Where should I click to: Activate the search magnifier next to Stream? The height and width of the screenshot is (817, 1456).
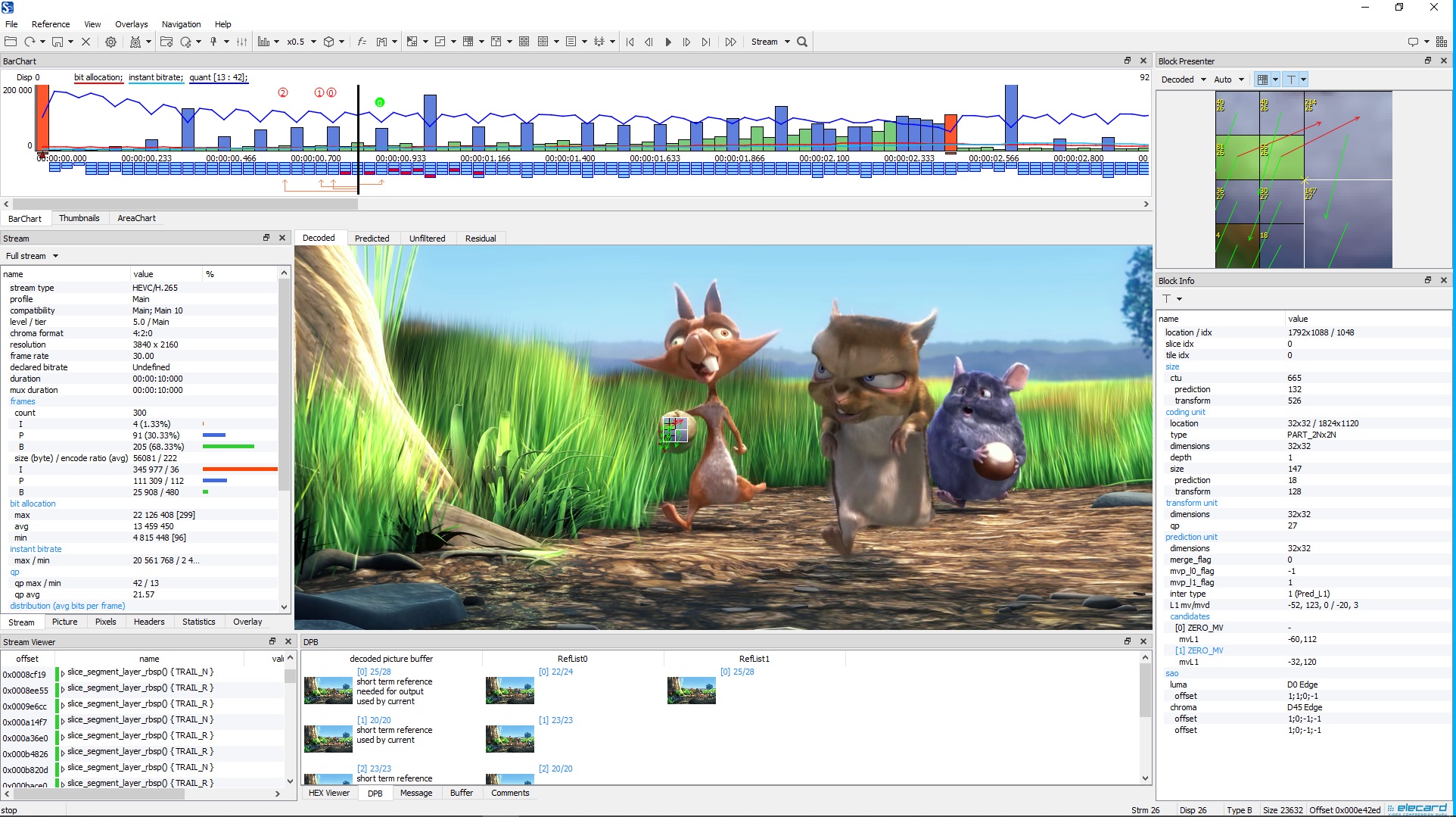pos(802,42)
